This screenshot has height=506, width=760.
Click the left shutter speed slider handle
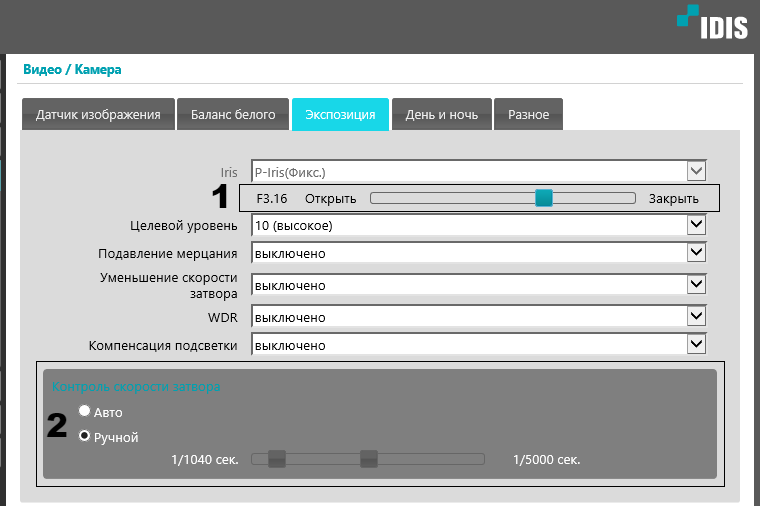click(x=277, y=459)
